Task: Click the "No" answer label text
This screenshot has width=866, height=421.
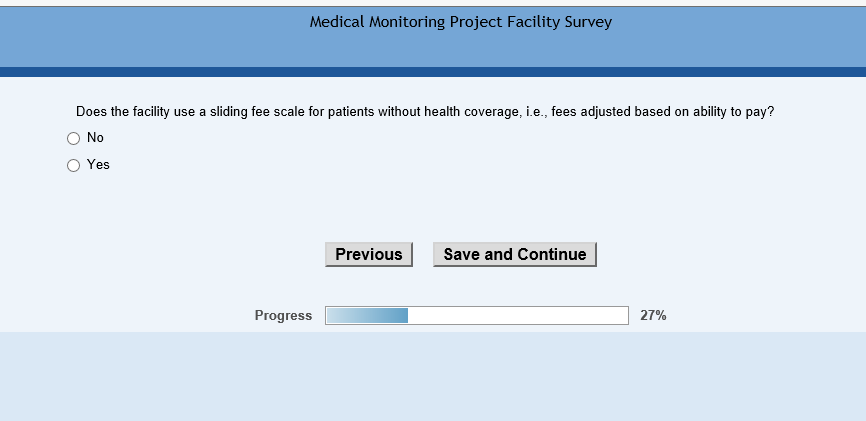Action: 95,138
